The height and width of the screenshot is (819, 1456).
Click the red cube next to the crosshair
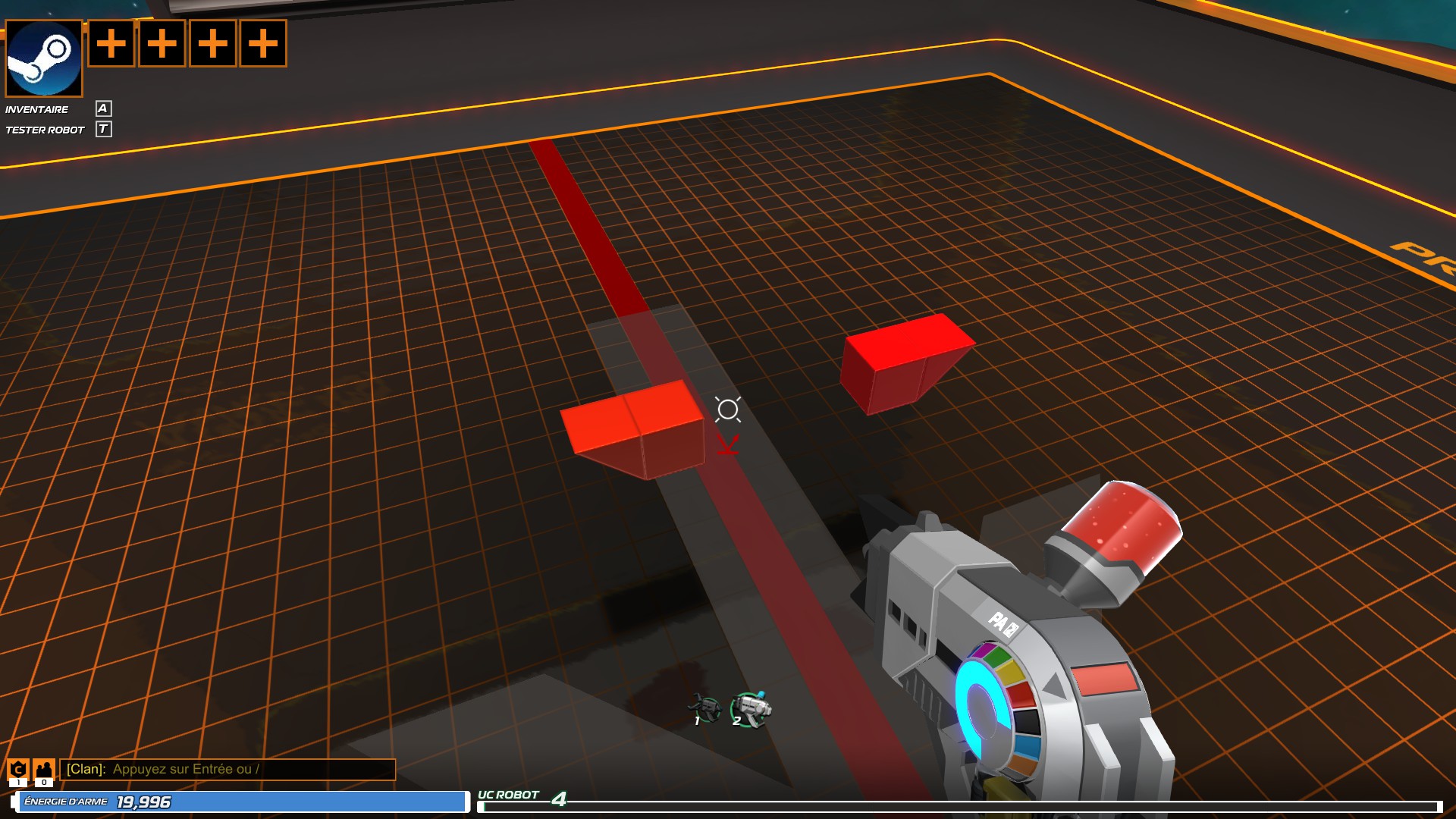(x=635, y=428)
